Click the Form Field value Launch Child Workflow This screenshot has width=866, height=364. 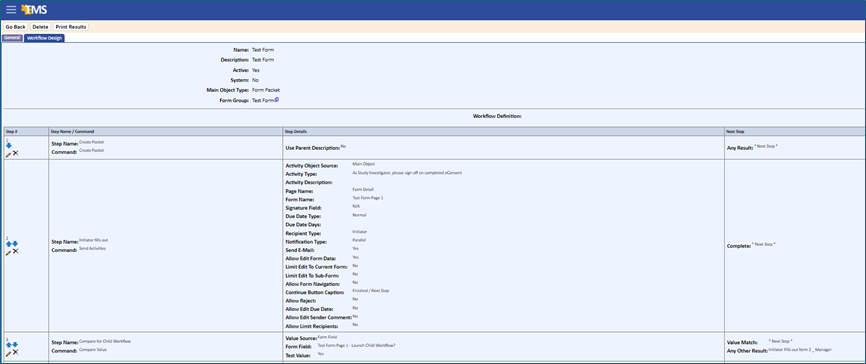tap(357, 345)
